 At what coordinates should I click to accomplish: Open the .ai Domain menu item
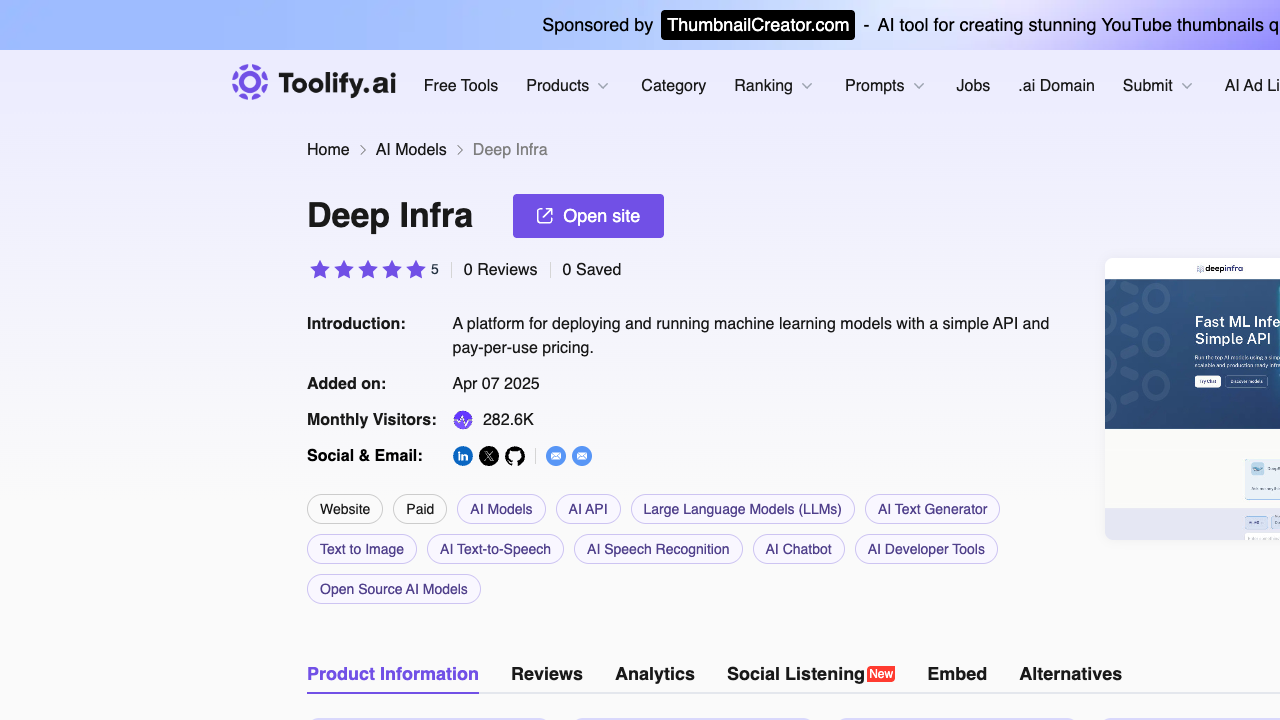click(x=1056, y=86)
